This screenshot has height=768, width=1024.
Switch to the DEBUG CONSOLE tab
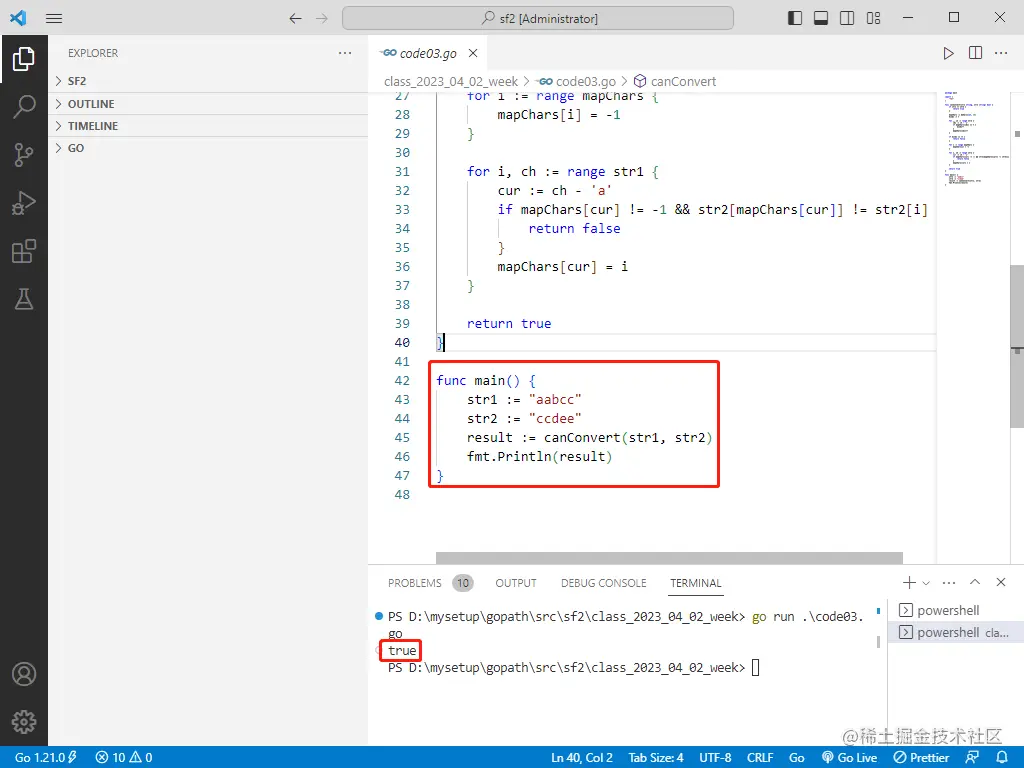click(603, 583)
